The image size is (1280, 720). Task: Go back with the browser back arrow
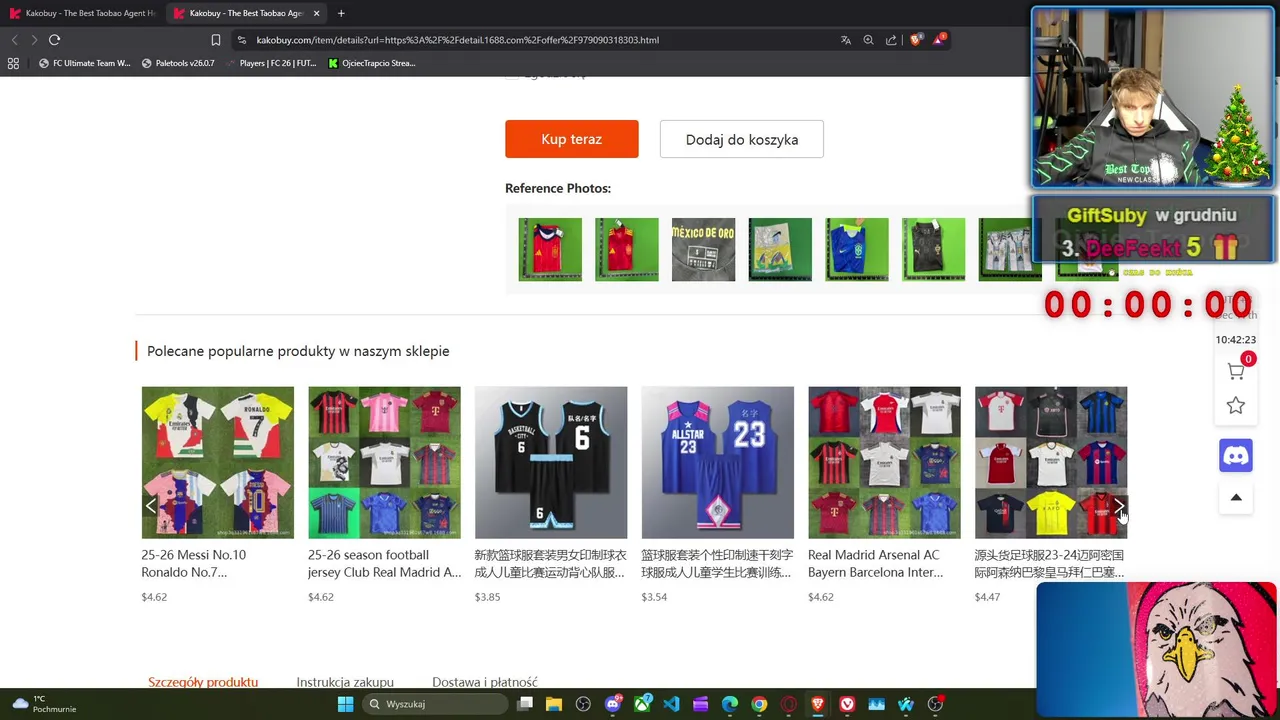(14, 40)
